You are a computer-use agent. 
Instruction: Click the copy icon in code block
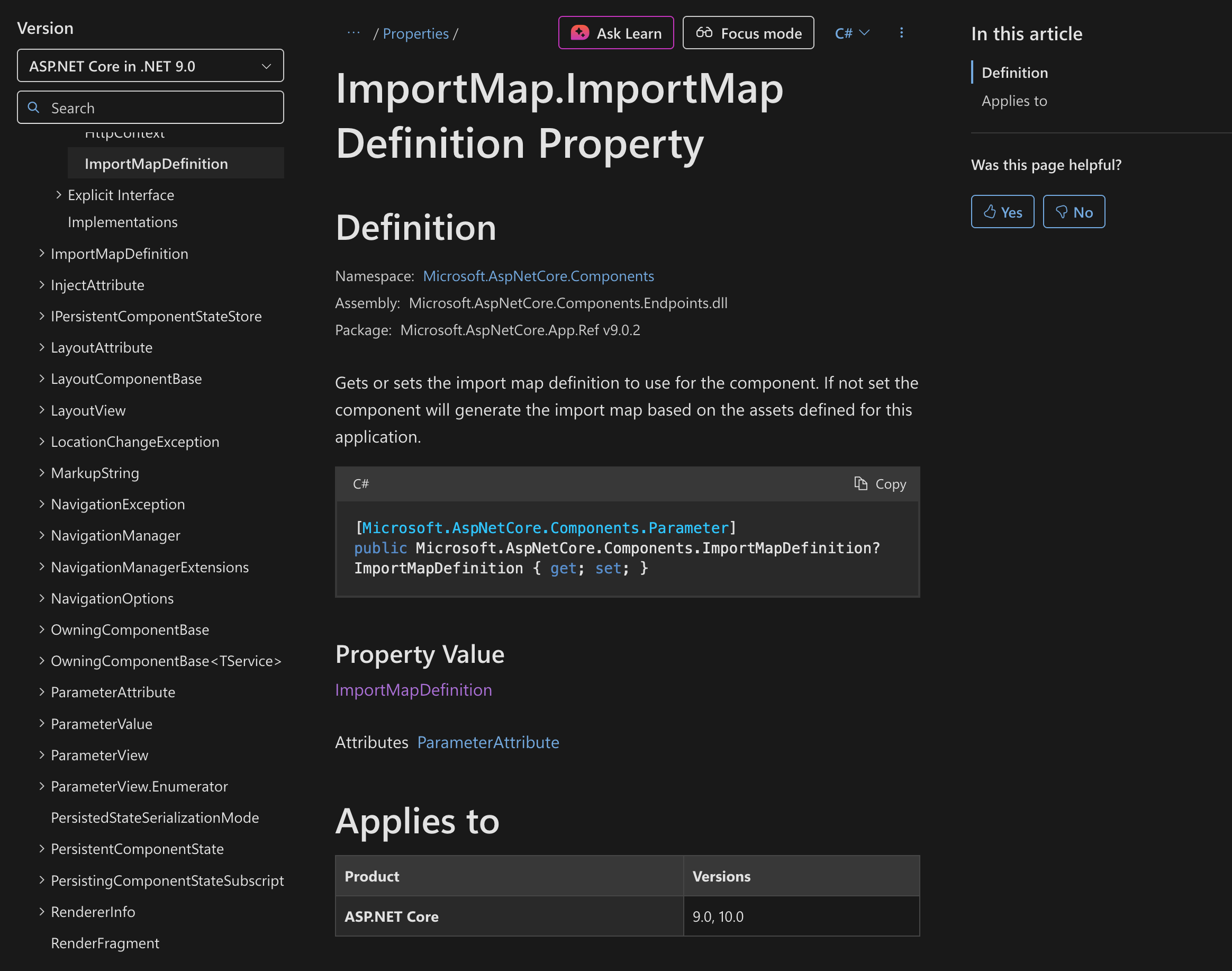pos(860,483)
